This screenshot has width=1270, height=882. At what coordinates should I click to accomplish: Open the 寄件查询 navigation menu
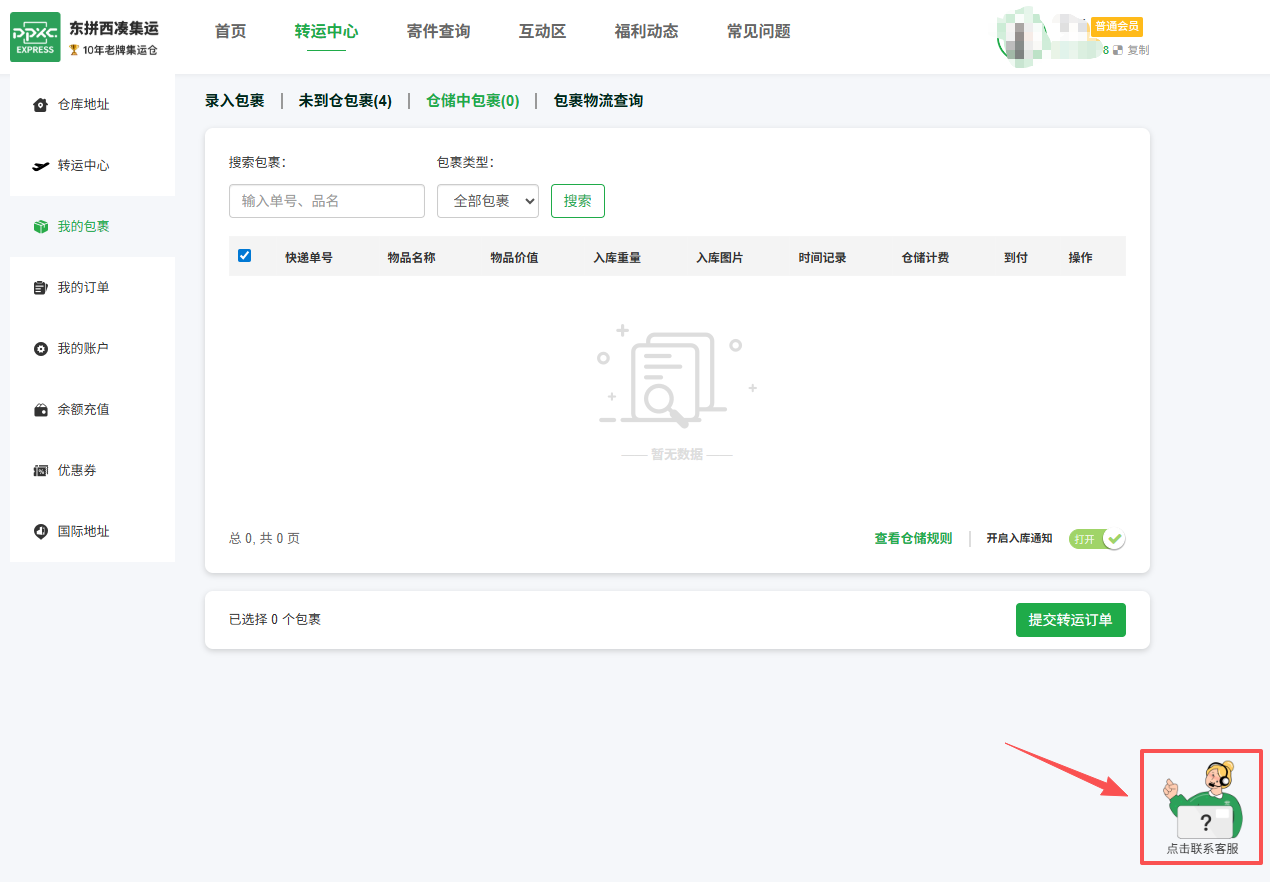tap(438, 31)
